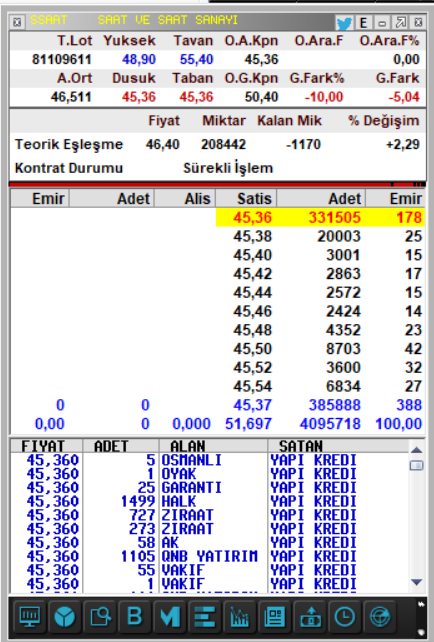434x642 pixels.
Task: Click the A.Ort value 46,511
Action: [x=71, y=97]
